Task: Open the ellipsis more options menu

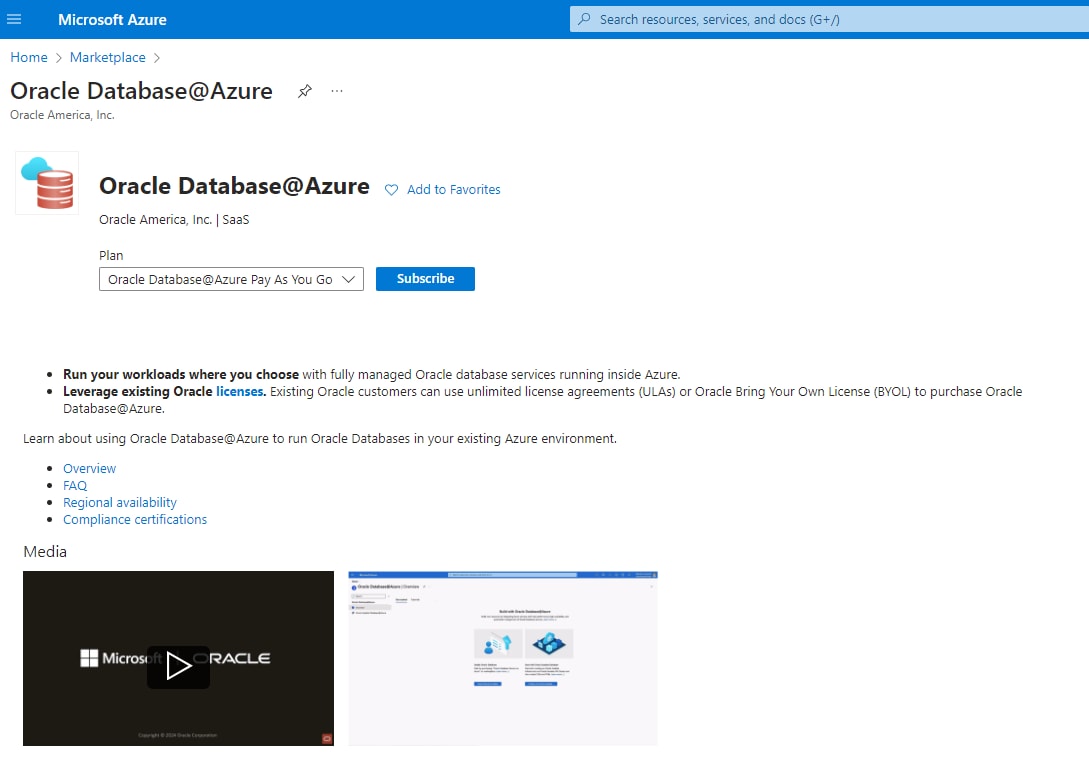Action: pyautogui.click(x=337, y=91)
